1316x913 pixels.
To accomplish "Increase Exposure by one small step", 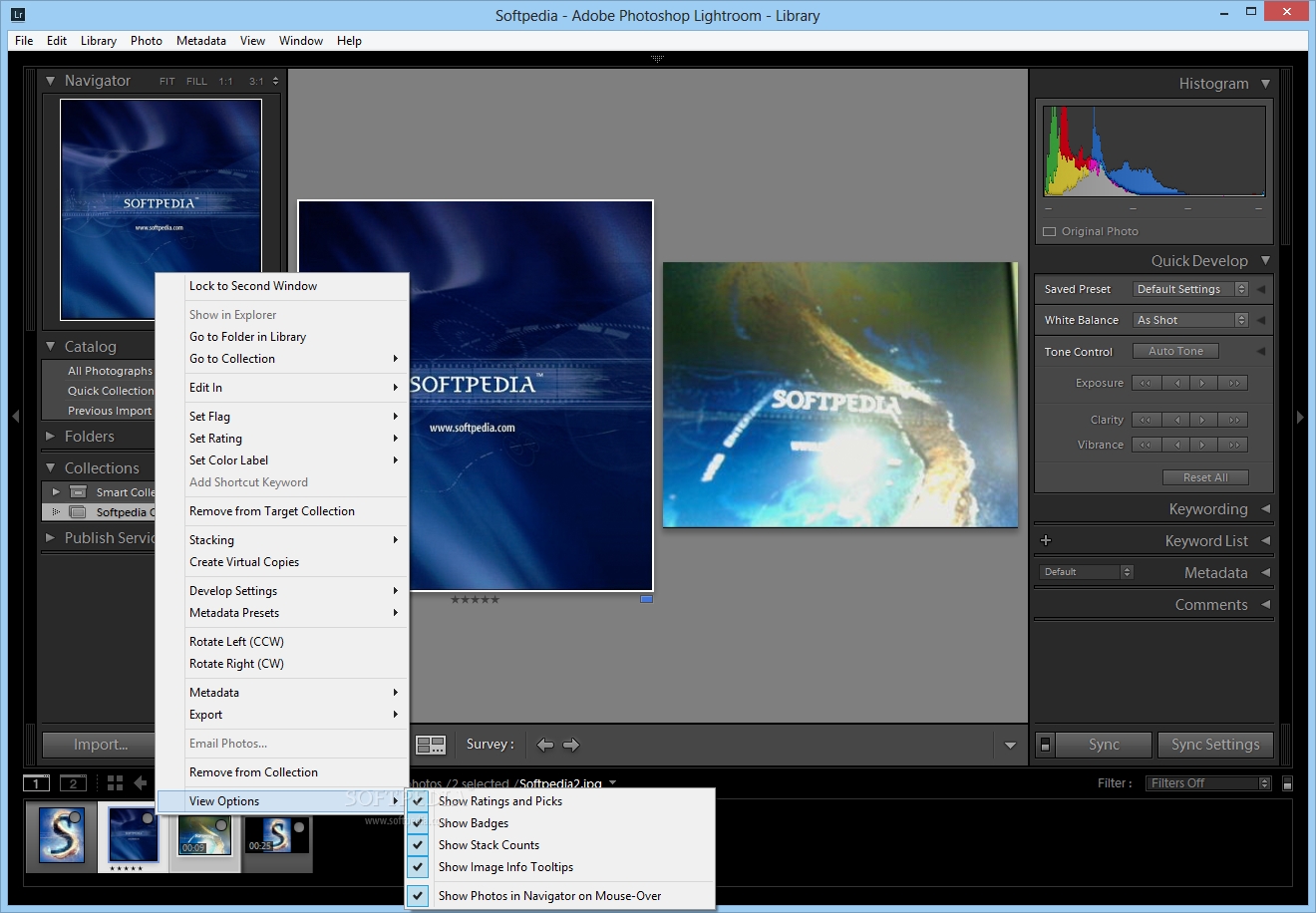I will pos(1203,383).
